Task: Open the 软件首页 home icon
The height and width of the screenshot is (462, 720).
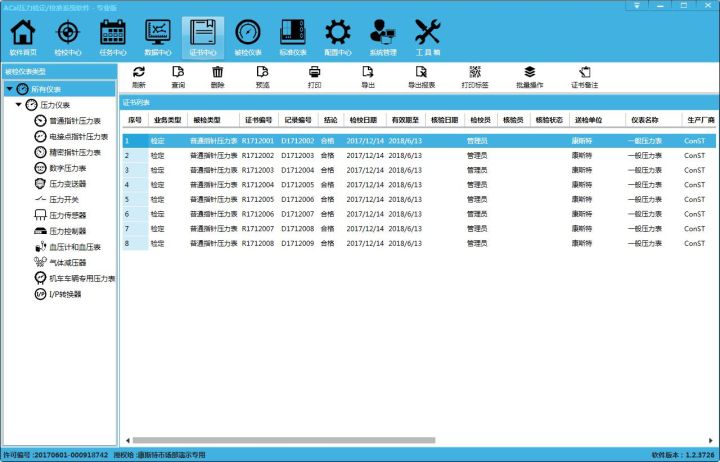Action: 23,37
